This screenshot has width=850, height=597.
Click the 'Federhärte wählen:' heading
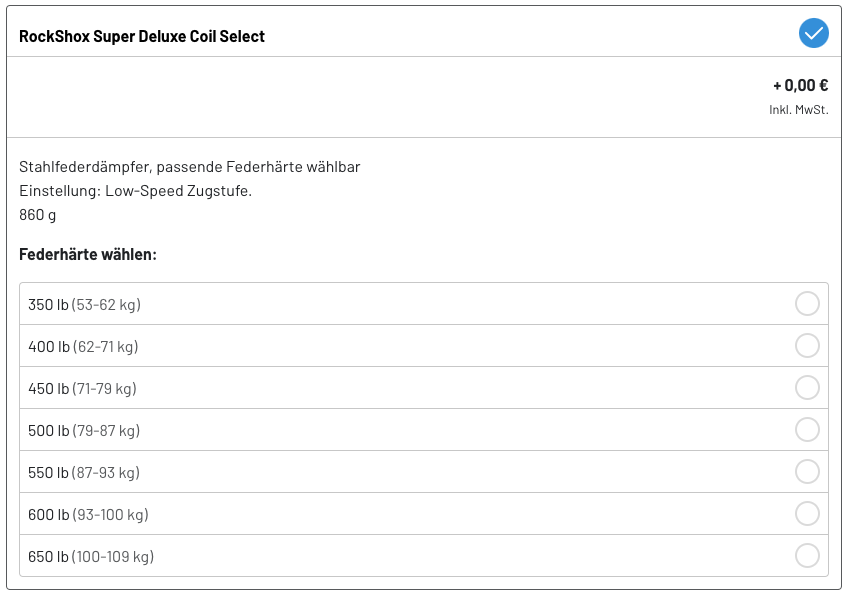(88, 255)
